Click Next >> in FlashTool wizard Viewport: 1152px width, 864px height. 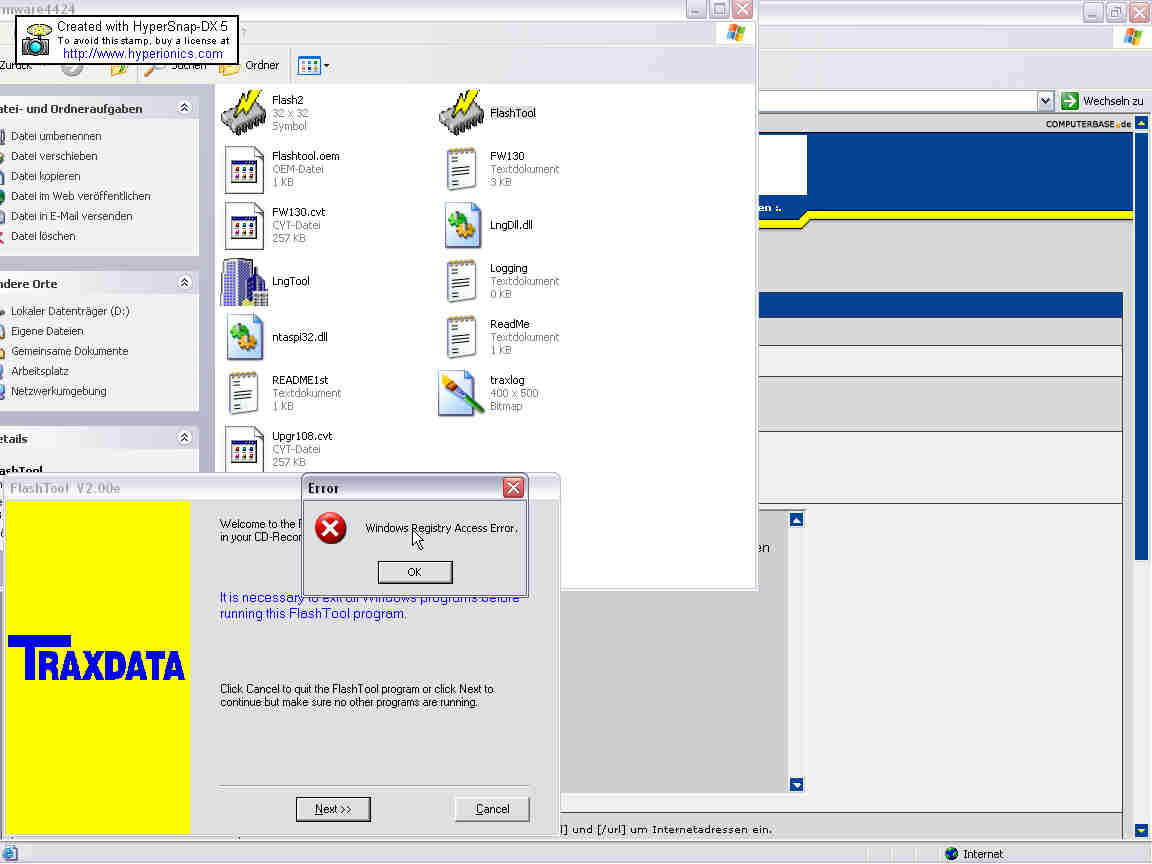click(x=333, y=809)
